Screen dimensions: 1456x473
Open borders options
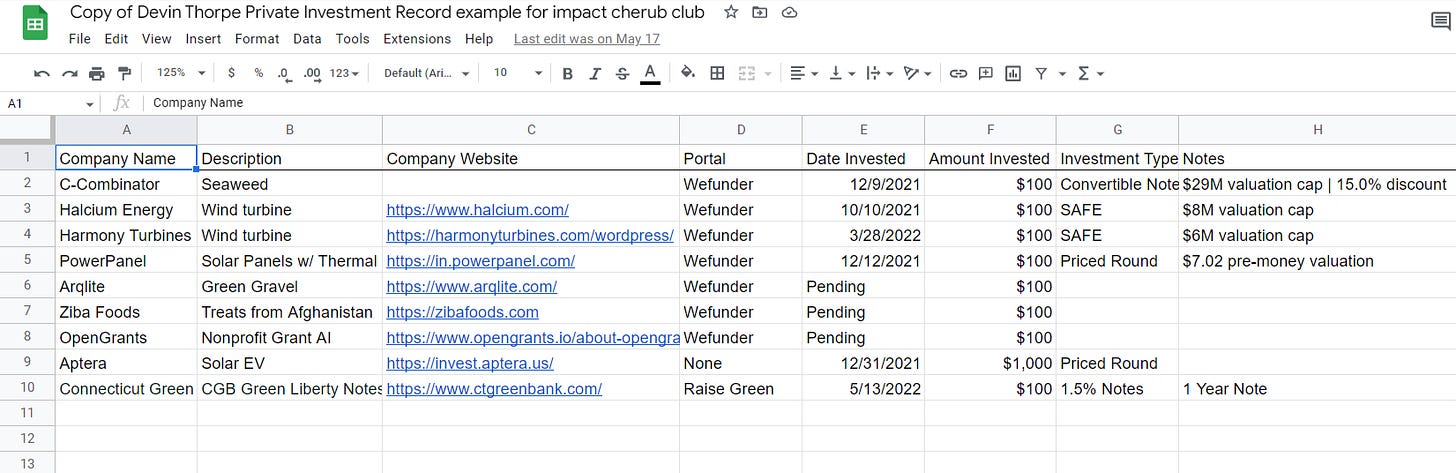pyautogui.click(x=717, y=73)
